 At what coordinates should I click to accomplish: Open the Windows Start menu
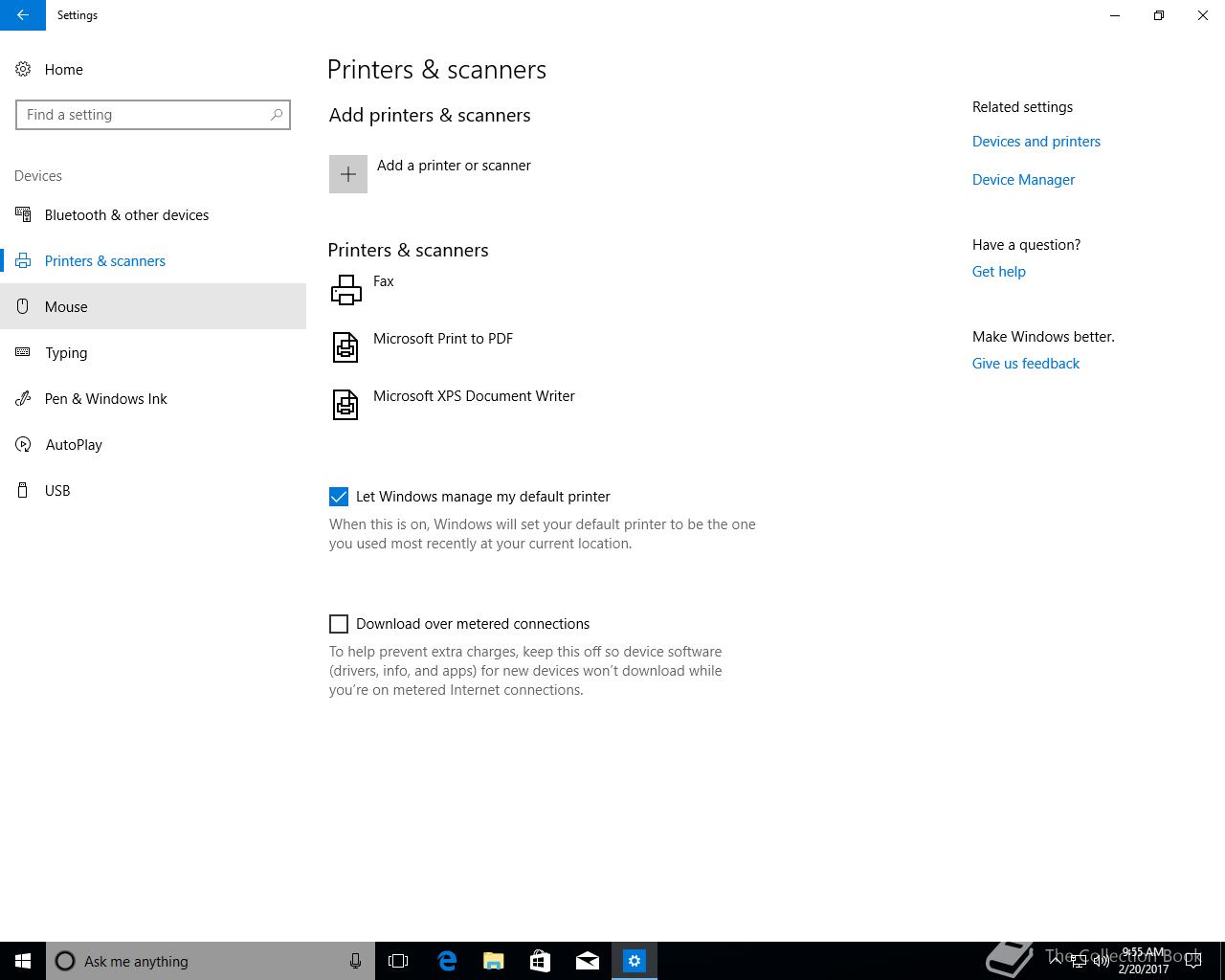[23, 961]
